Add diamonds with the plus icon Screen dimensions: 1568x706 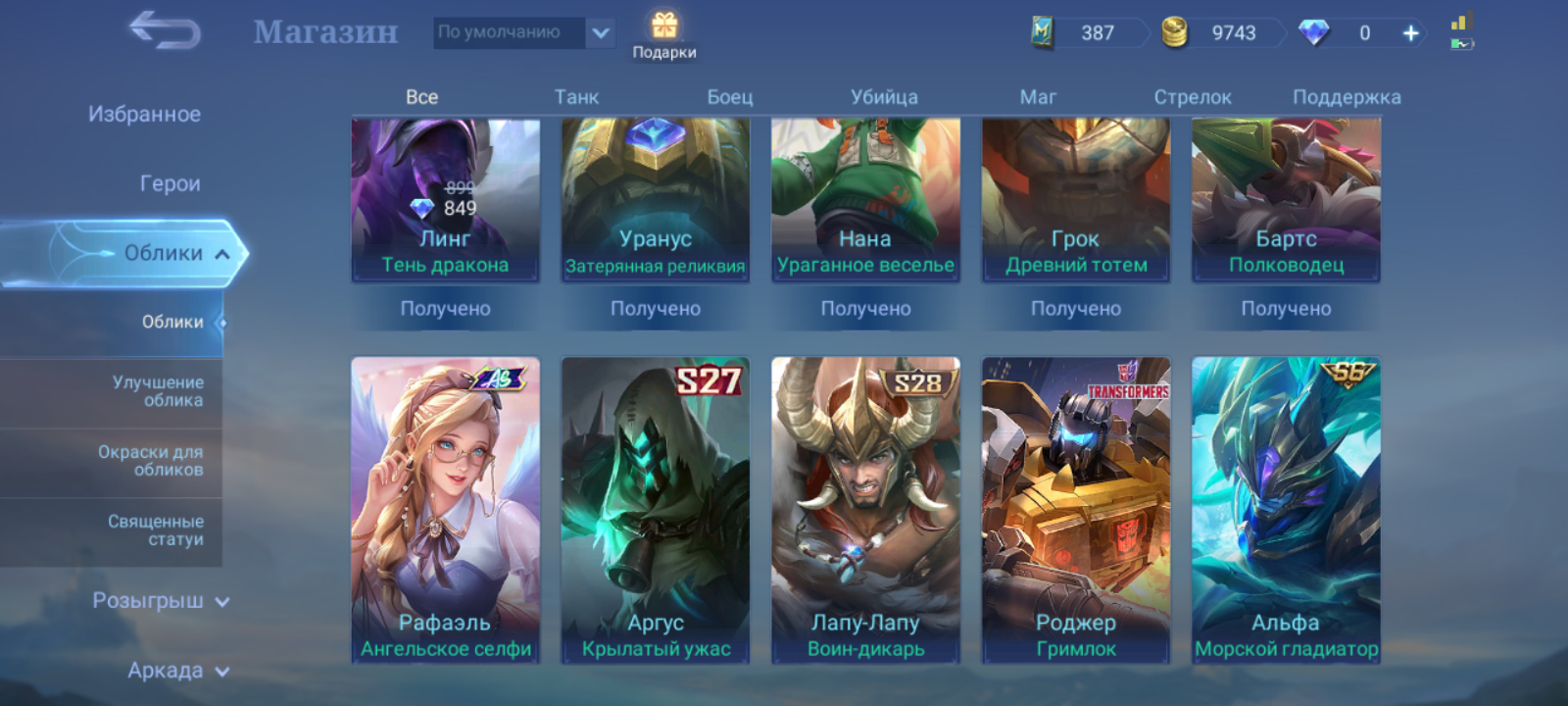tap(1410, 32)
